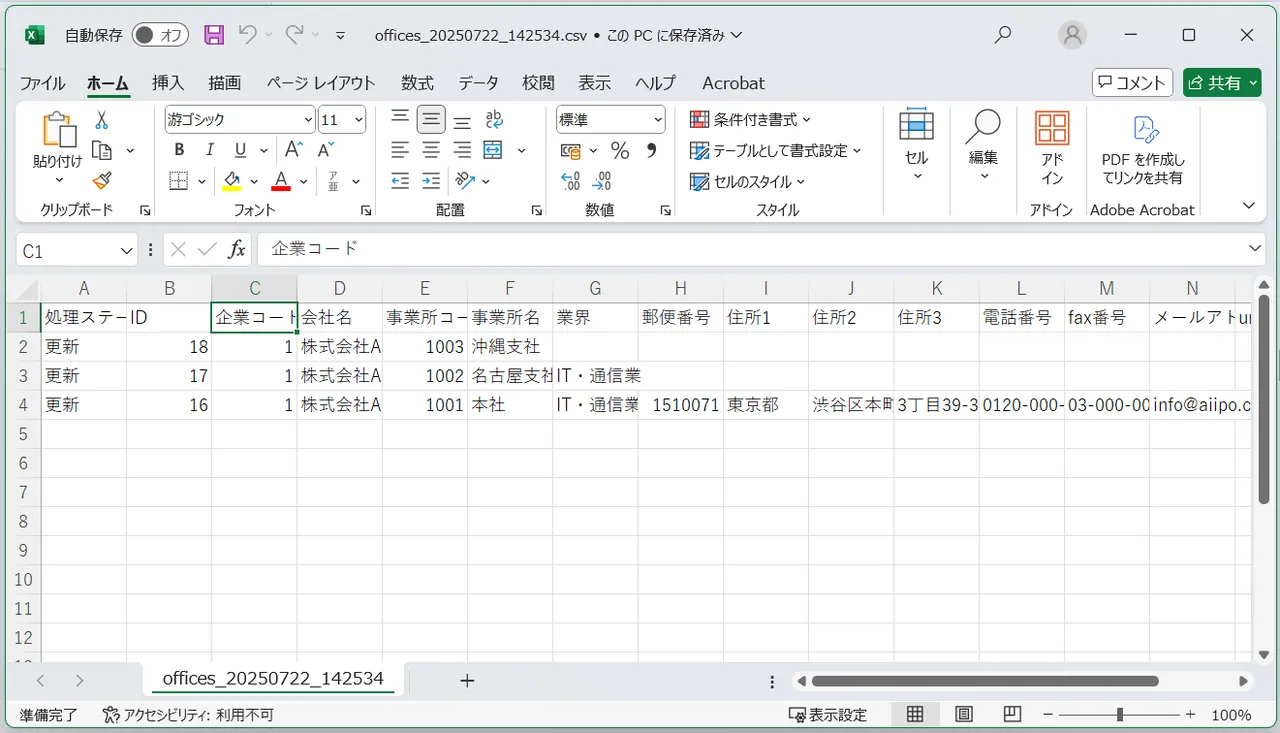Select cell containing 沖縄支社
The image size is (1280, 733).
tap(510, 347)
